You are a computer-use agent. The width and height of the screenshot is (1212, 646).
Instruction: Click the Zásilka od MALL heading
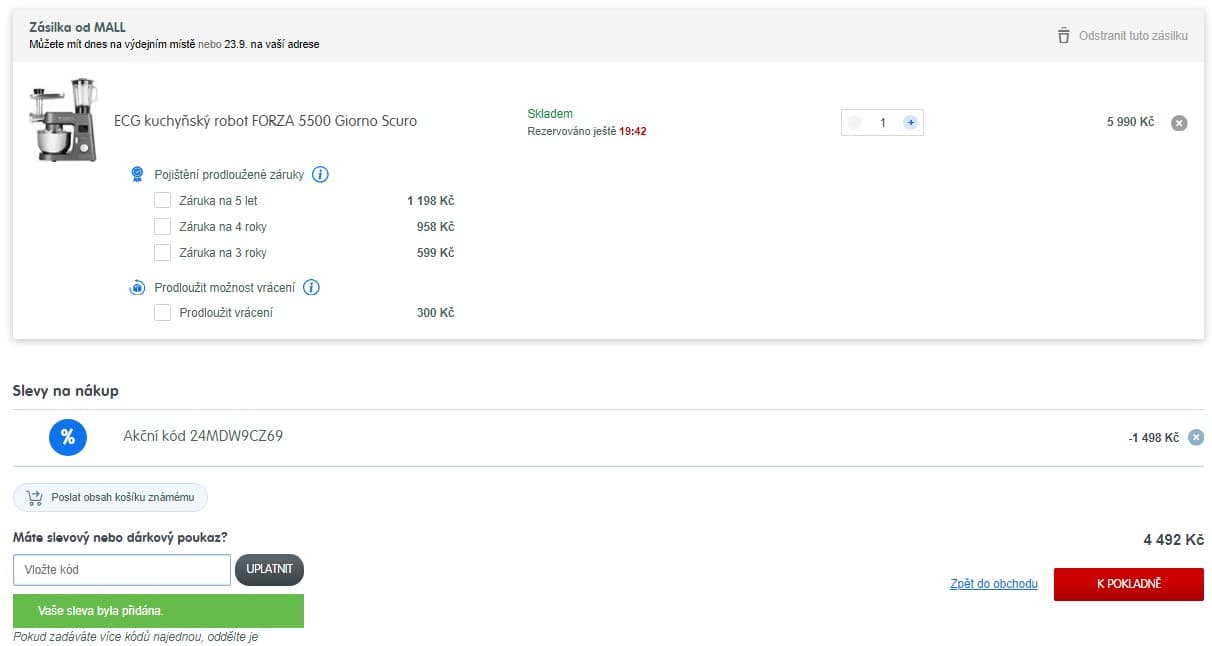(78, 27)
